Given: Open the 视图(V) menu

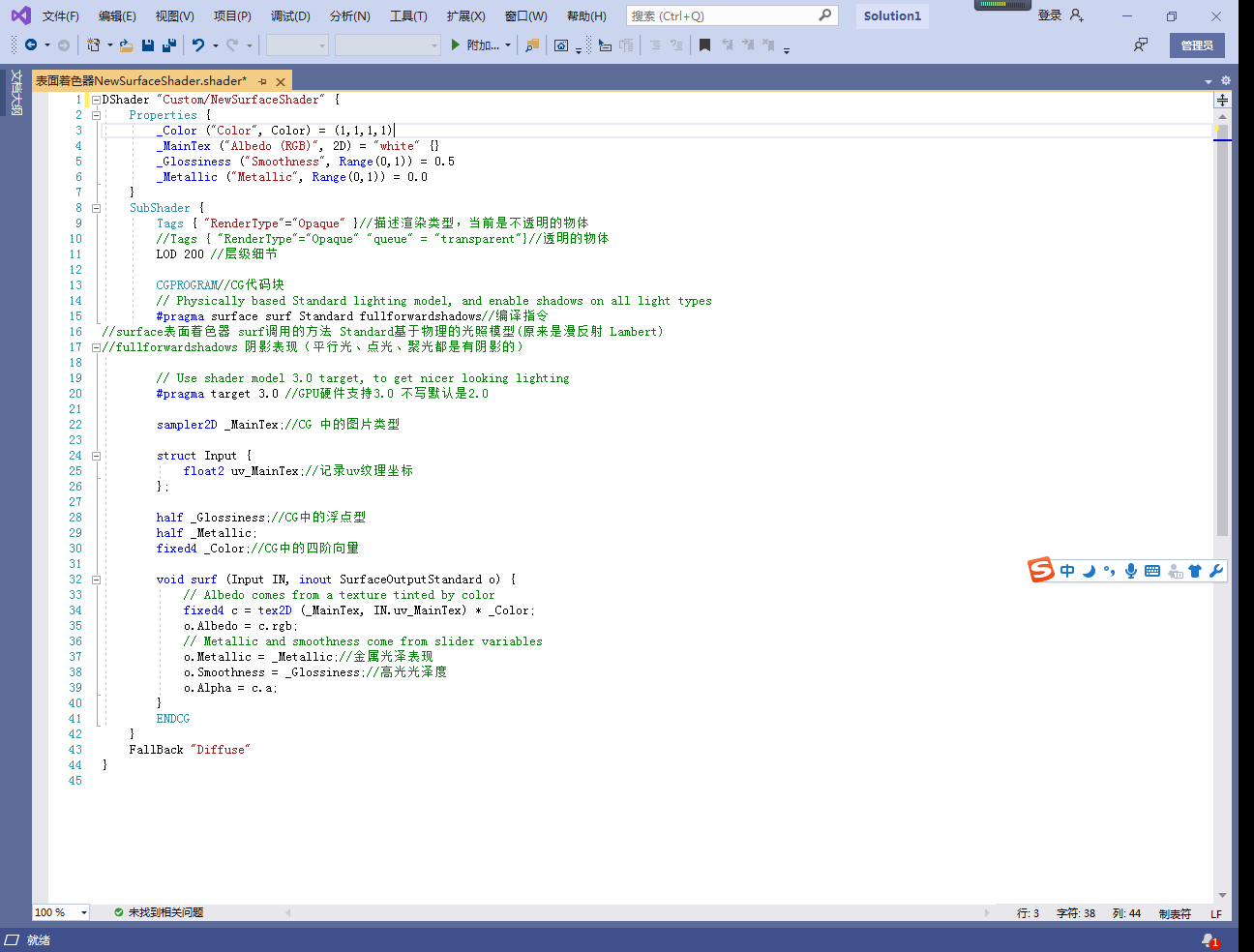Looking at the screenshot, I should coord(174,15).
